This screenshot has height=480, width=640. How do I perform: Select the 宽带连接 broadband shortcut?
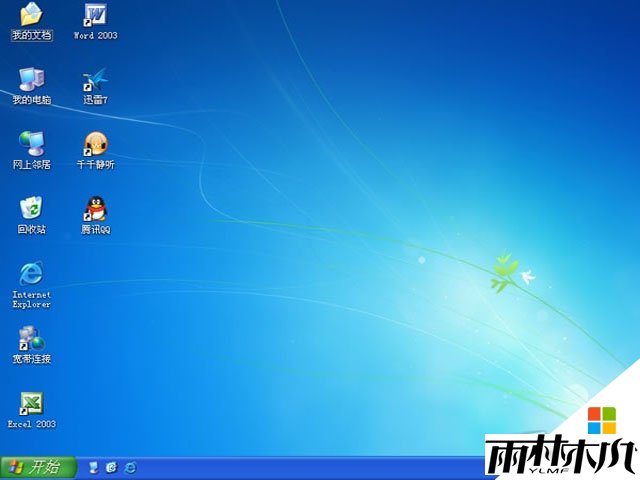(x=31, y=338)
